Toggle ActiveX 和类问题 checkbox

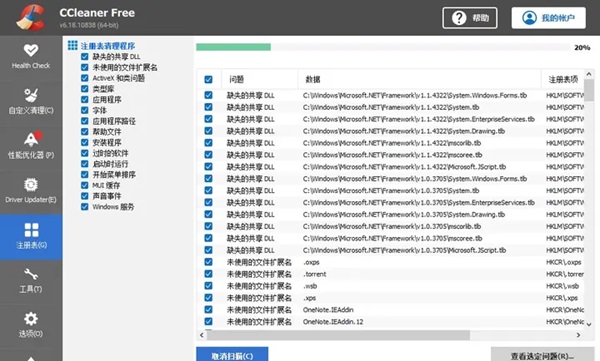pyautogui.click(x=85, y=78)
